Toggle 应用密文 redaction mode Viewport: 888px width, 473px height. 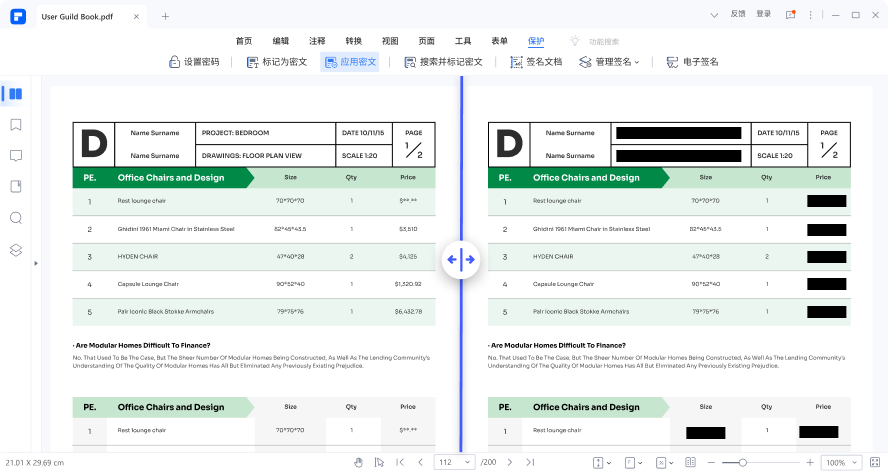click(350, 62)
